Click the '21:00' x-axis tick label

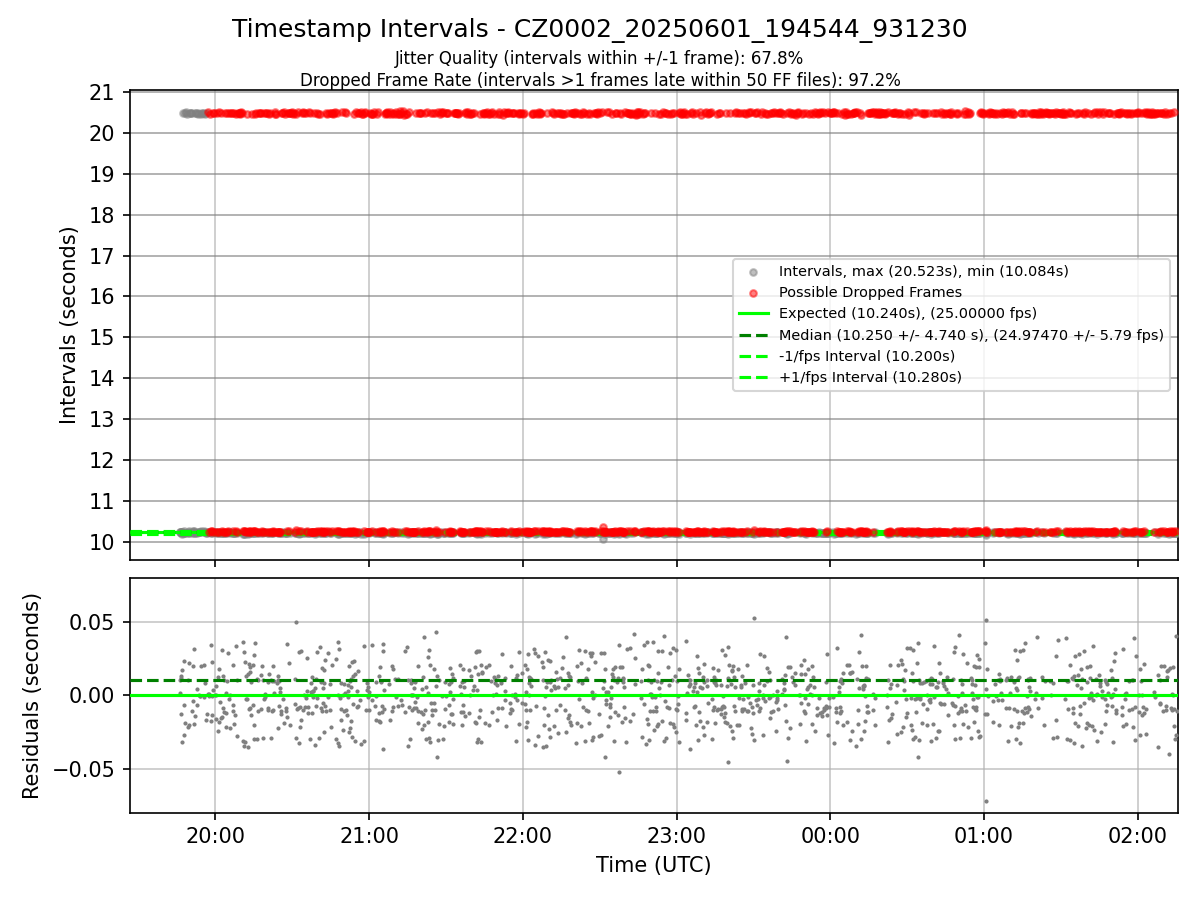pyautogui.click(x=368, y=834)
